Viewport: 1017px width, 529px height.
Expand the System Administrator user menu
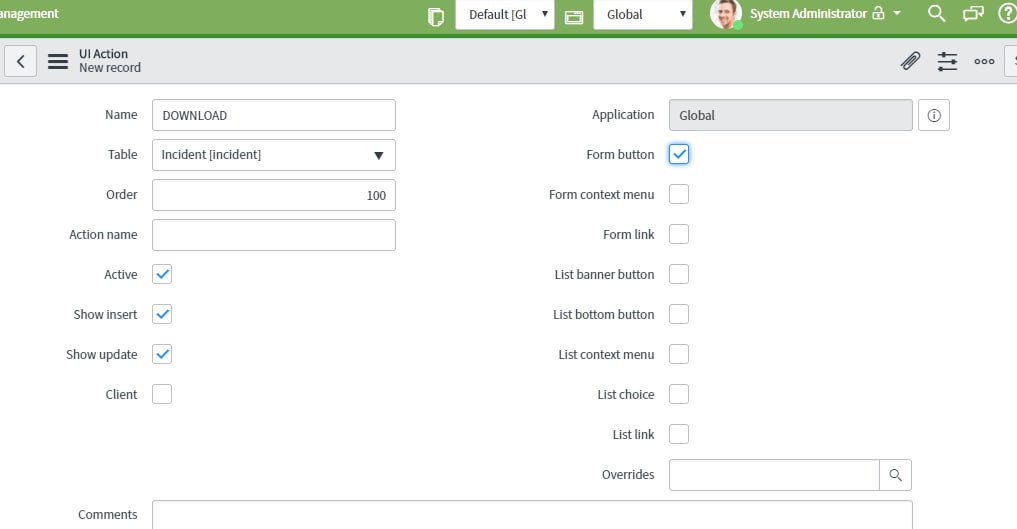tap(897, 13)
